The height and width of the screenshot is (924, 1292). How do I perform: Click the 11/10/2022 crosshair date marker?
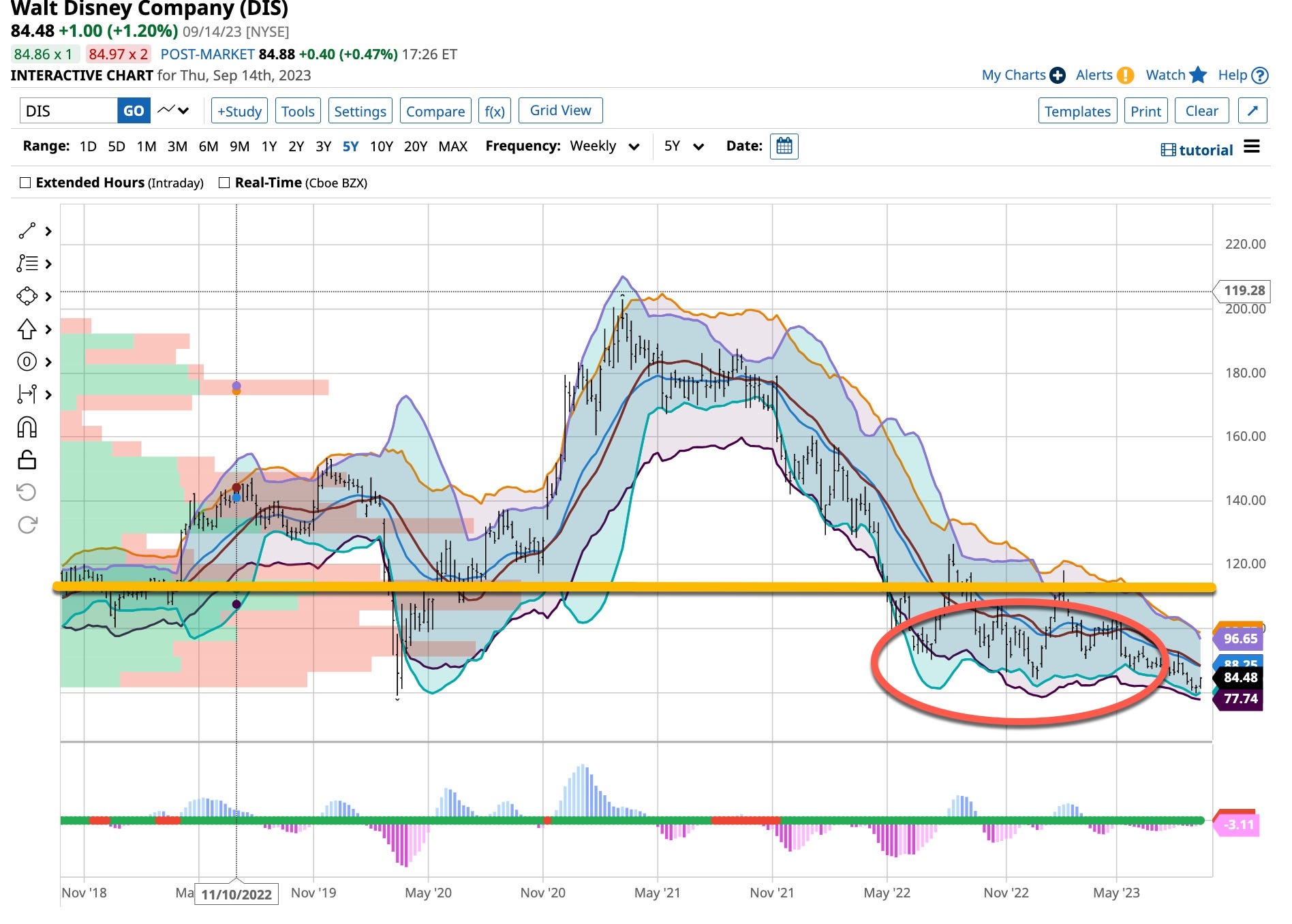point(236,893)
